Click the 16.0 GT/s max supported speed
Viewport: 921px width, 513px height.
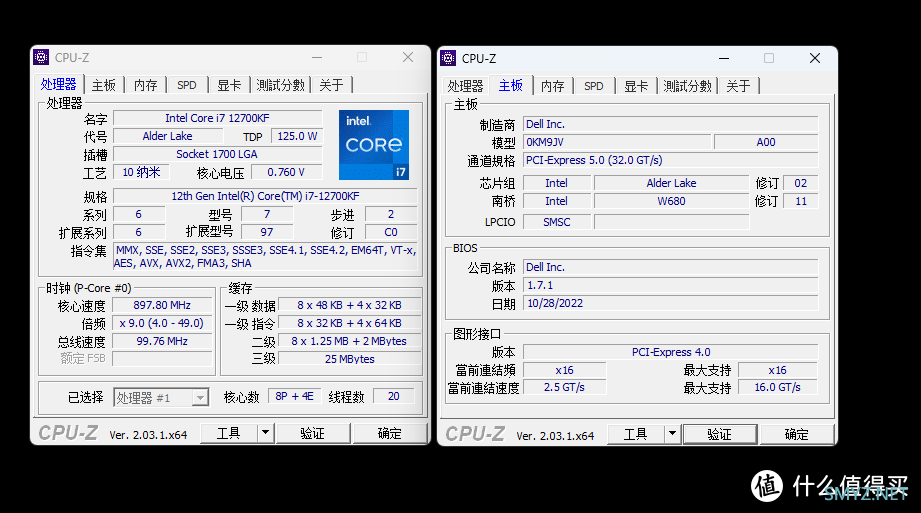(777, 387)
